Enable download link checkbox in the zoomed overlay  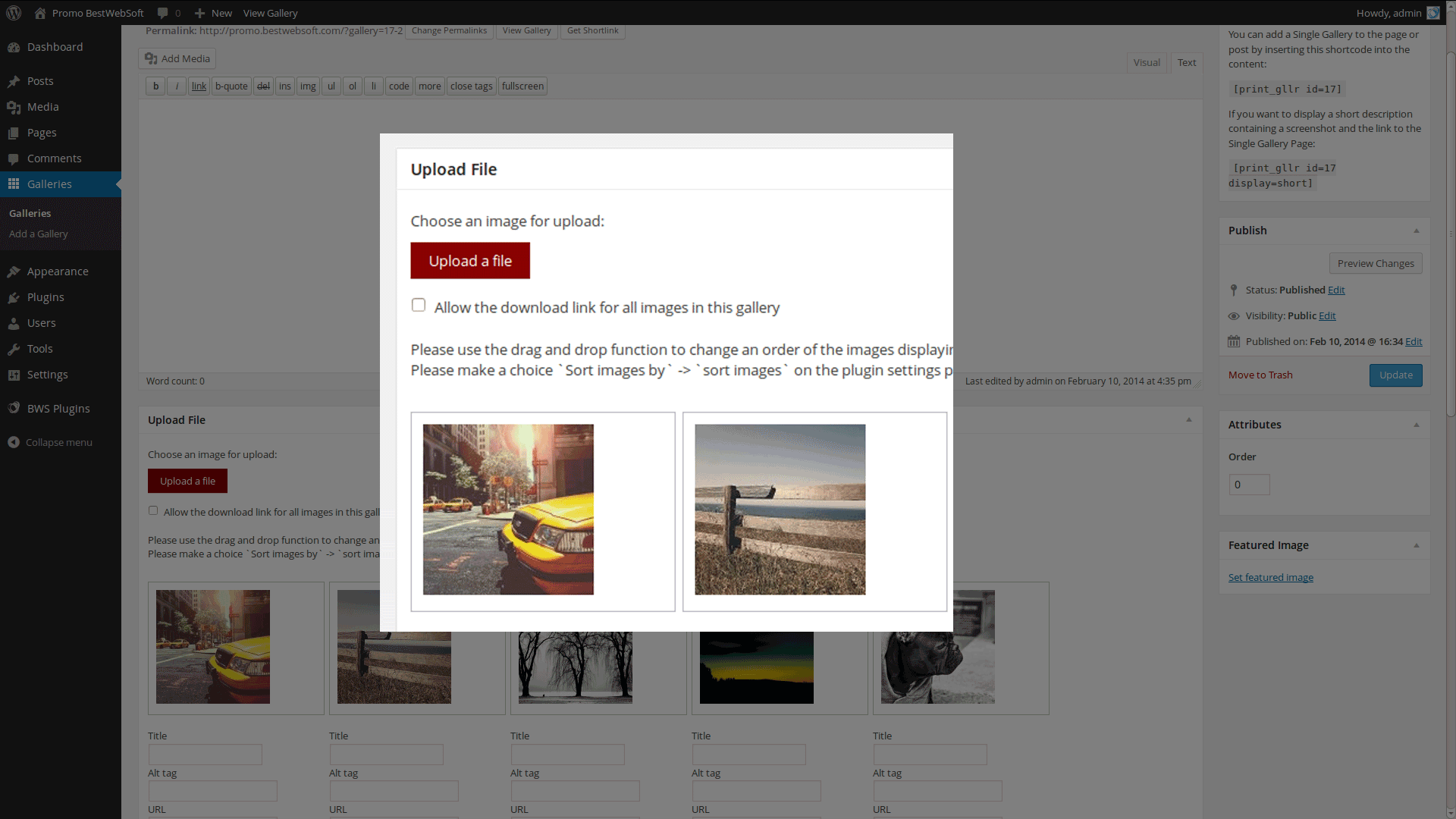(x=419, y=305)
